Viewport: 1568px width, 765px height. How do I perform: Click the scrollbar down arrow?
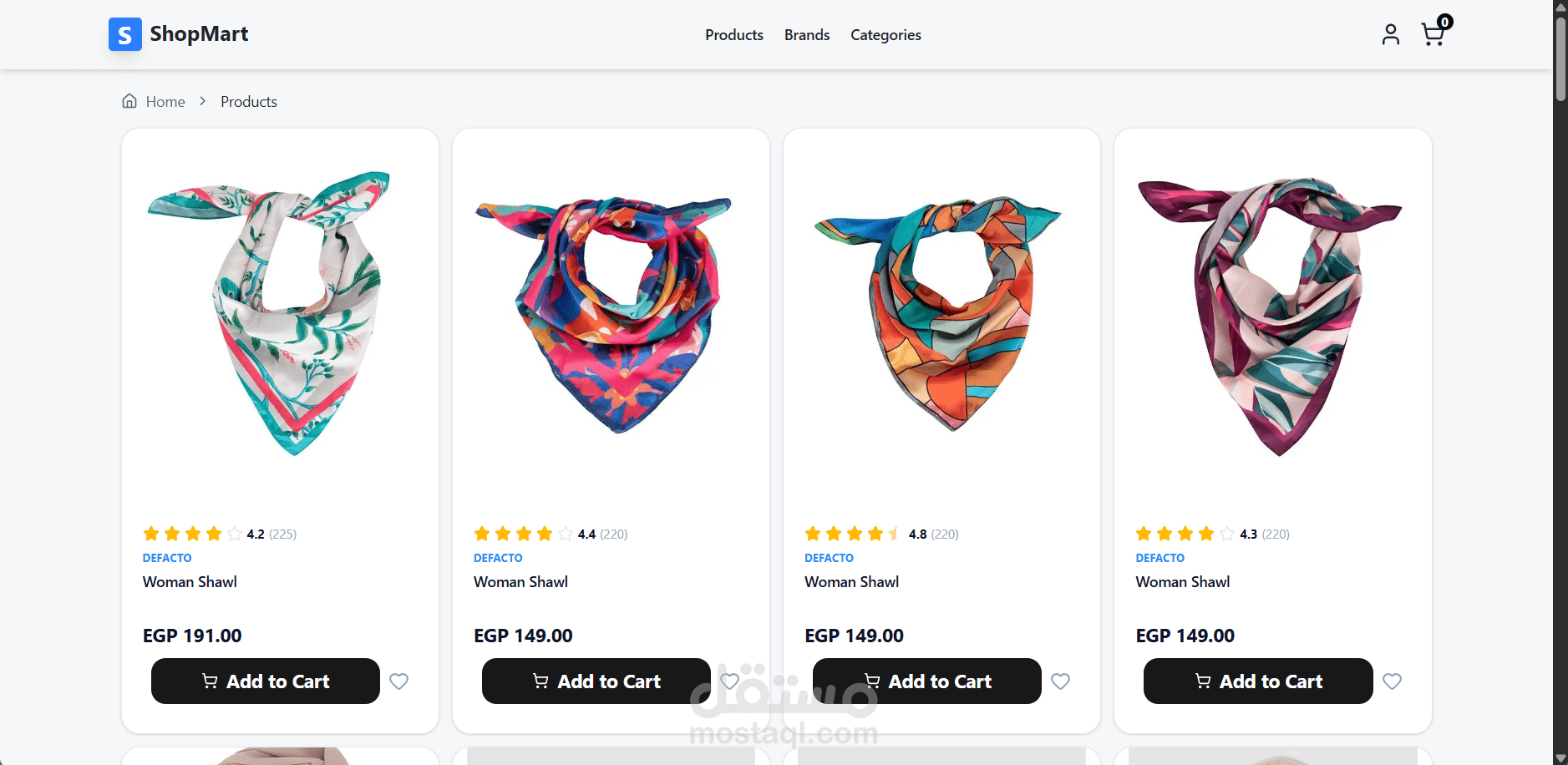(x=1560, y=758)
